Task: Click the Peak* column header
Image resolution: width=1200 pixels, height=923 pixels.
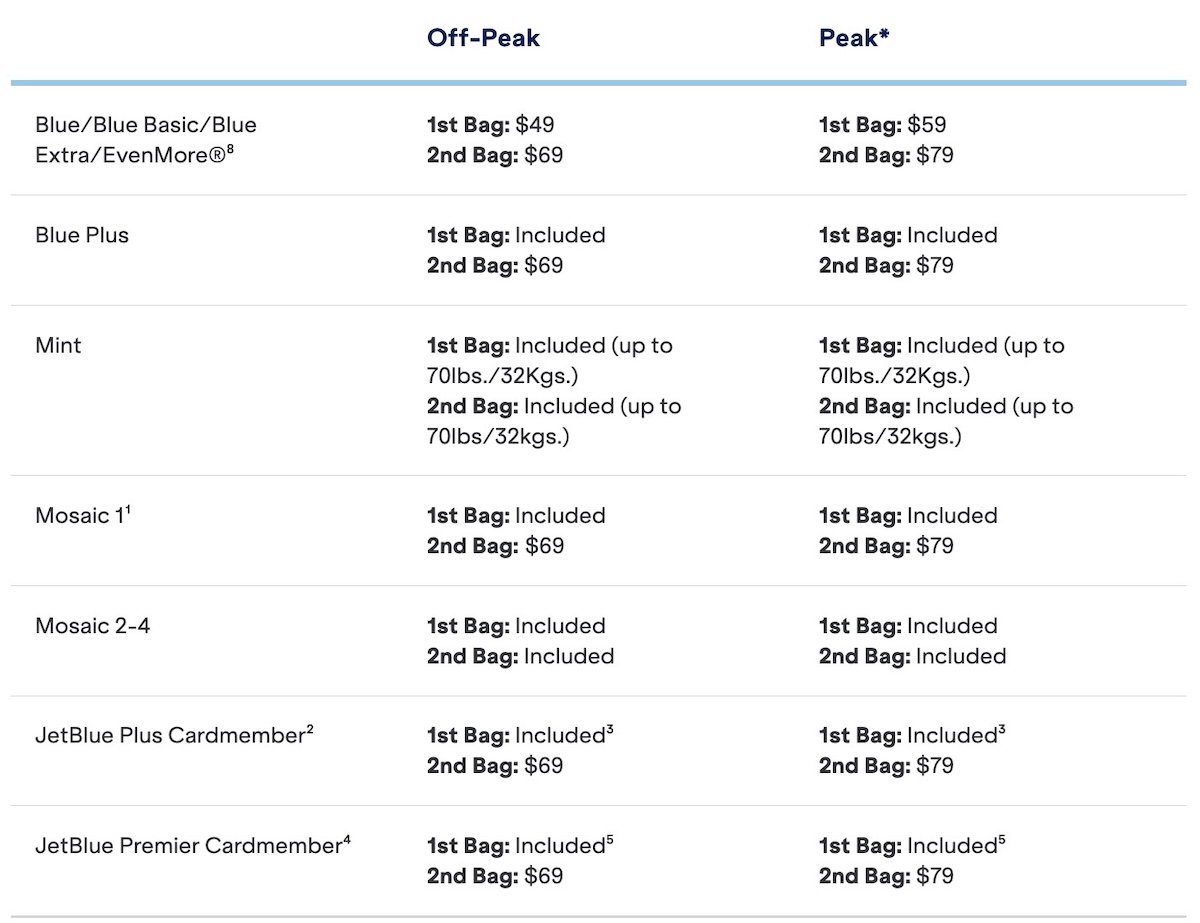Action: (854, 38)
